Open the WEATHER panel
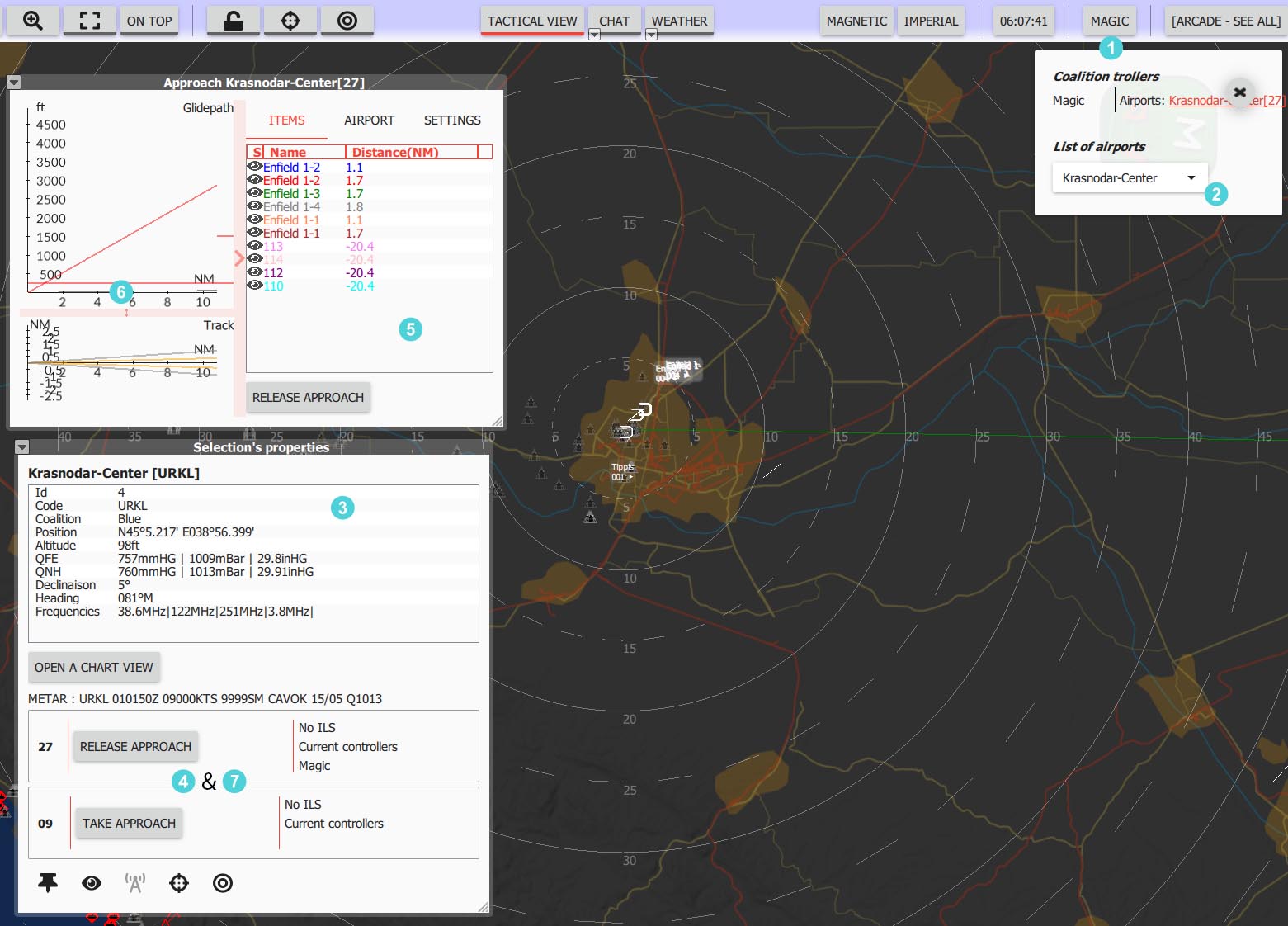 coord(679,21)
